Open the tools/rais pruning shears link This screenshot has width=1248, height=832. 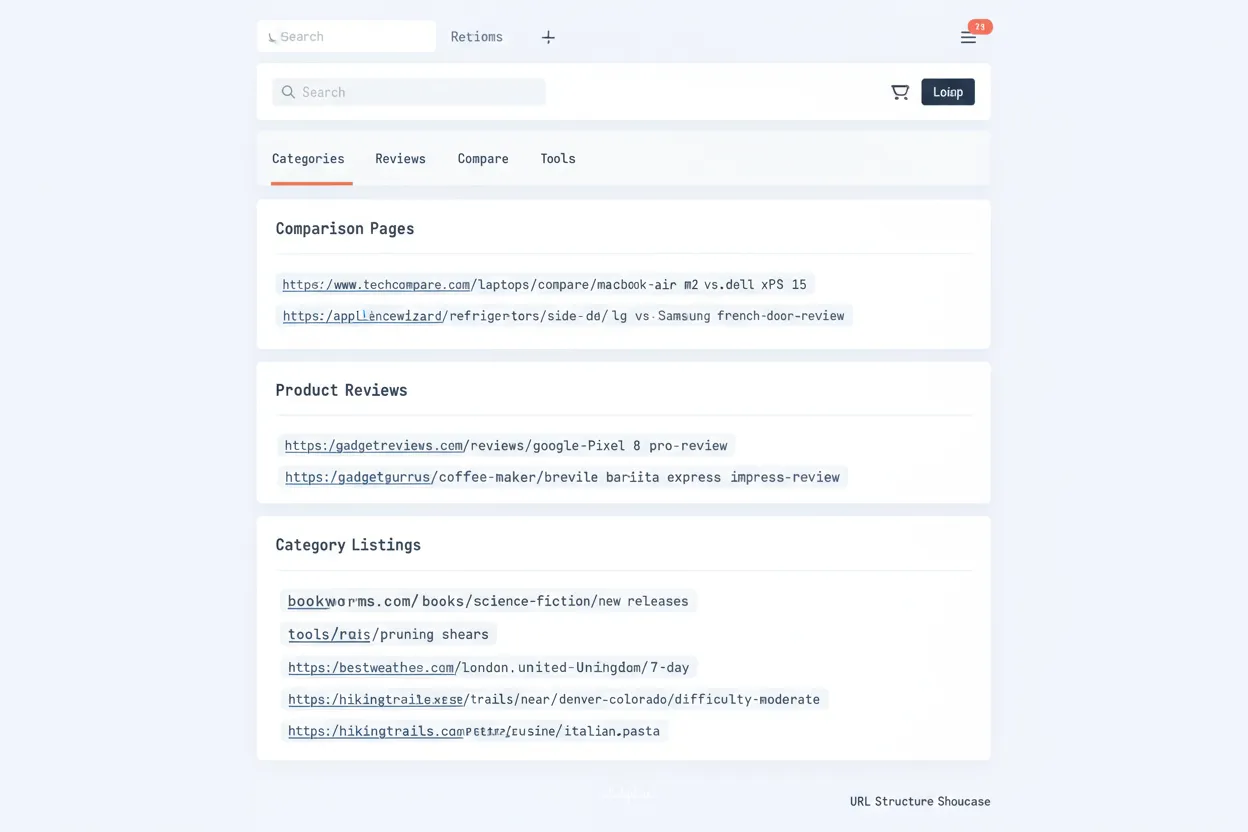tap(388, 633)
